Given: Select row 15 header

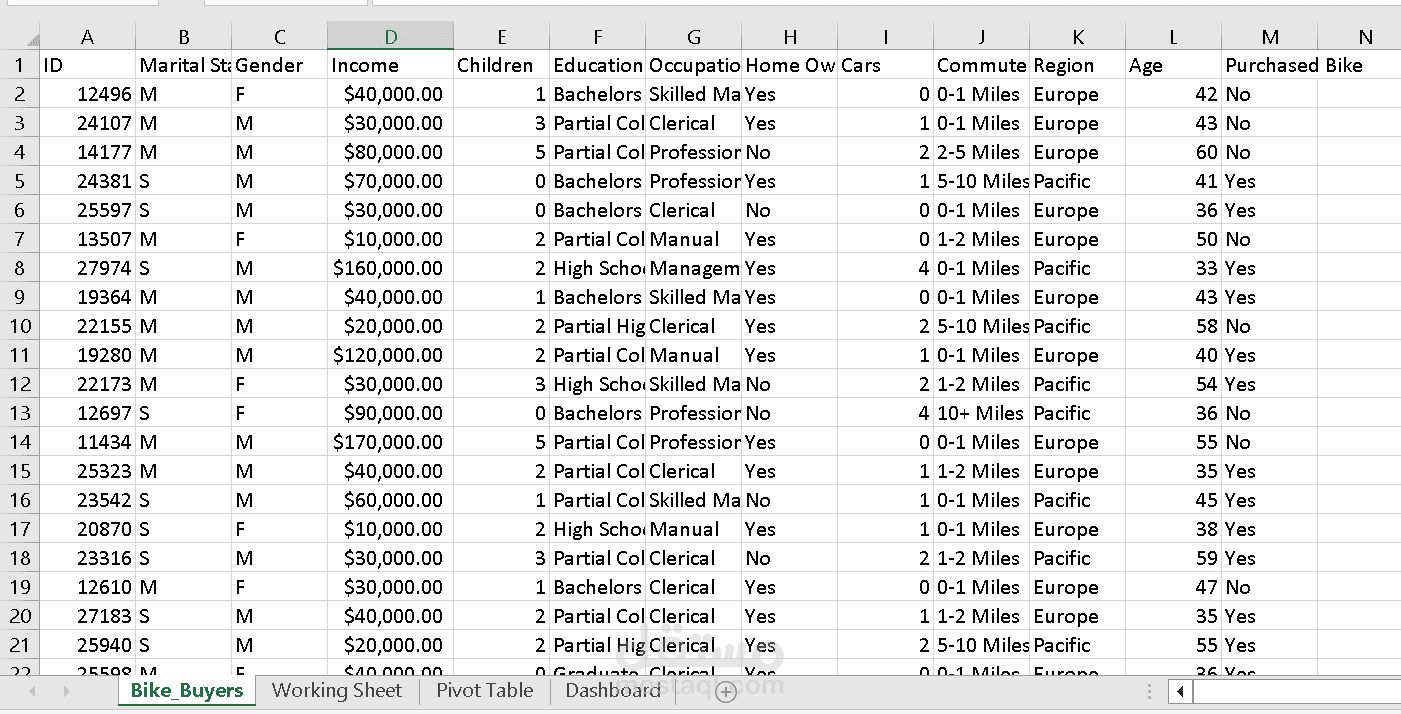Looking at the screenshot, I should point(20,471).
